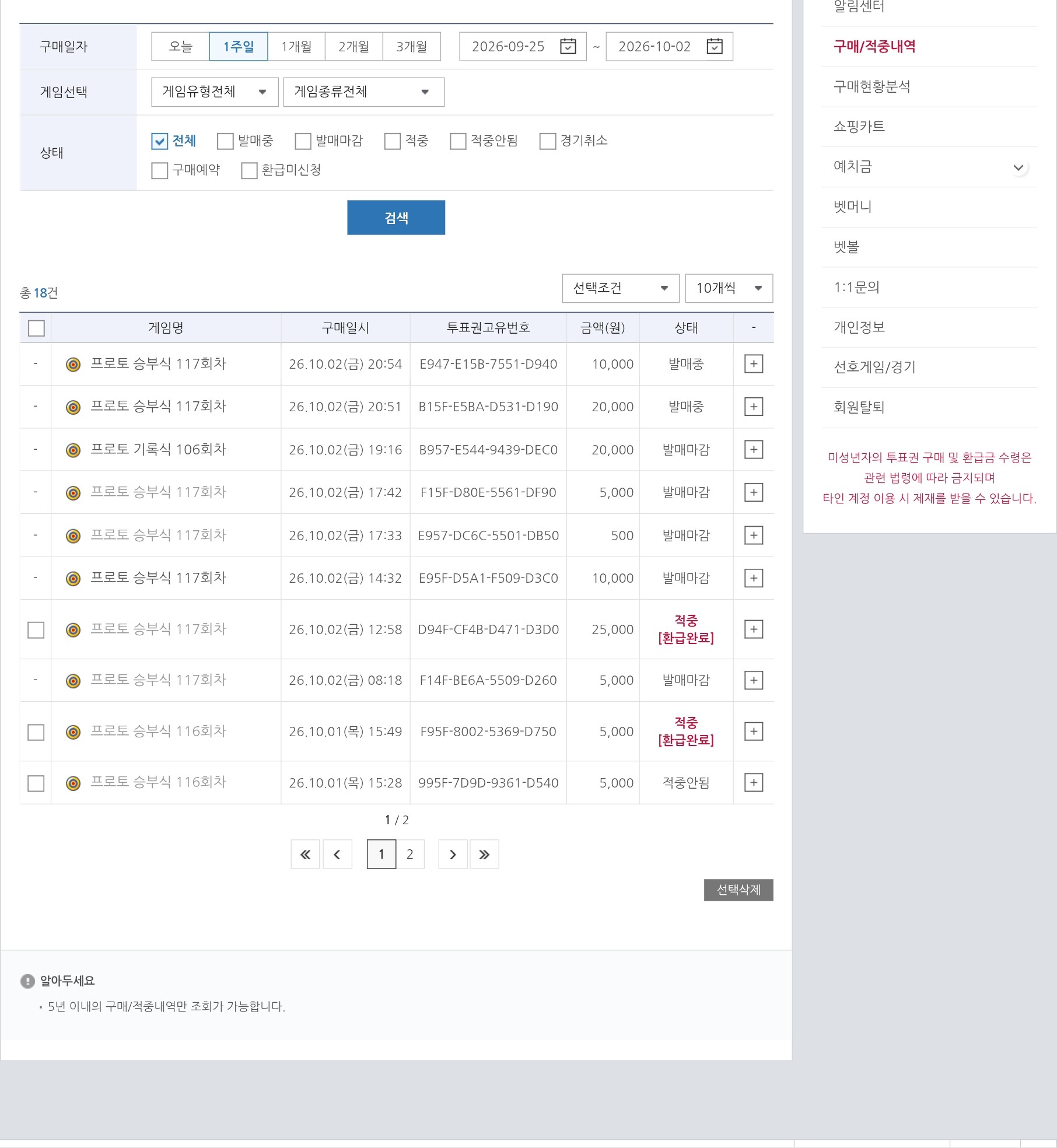The height and width of the screenshot is (1148, 1057).
Task: Check the 발매중 status filter
Action: 225,141
